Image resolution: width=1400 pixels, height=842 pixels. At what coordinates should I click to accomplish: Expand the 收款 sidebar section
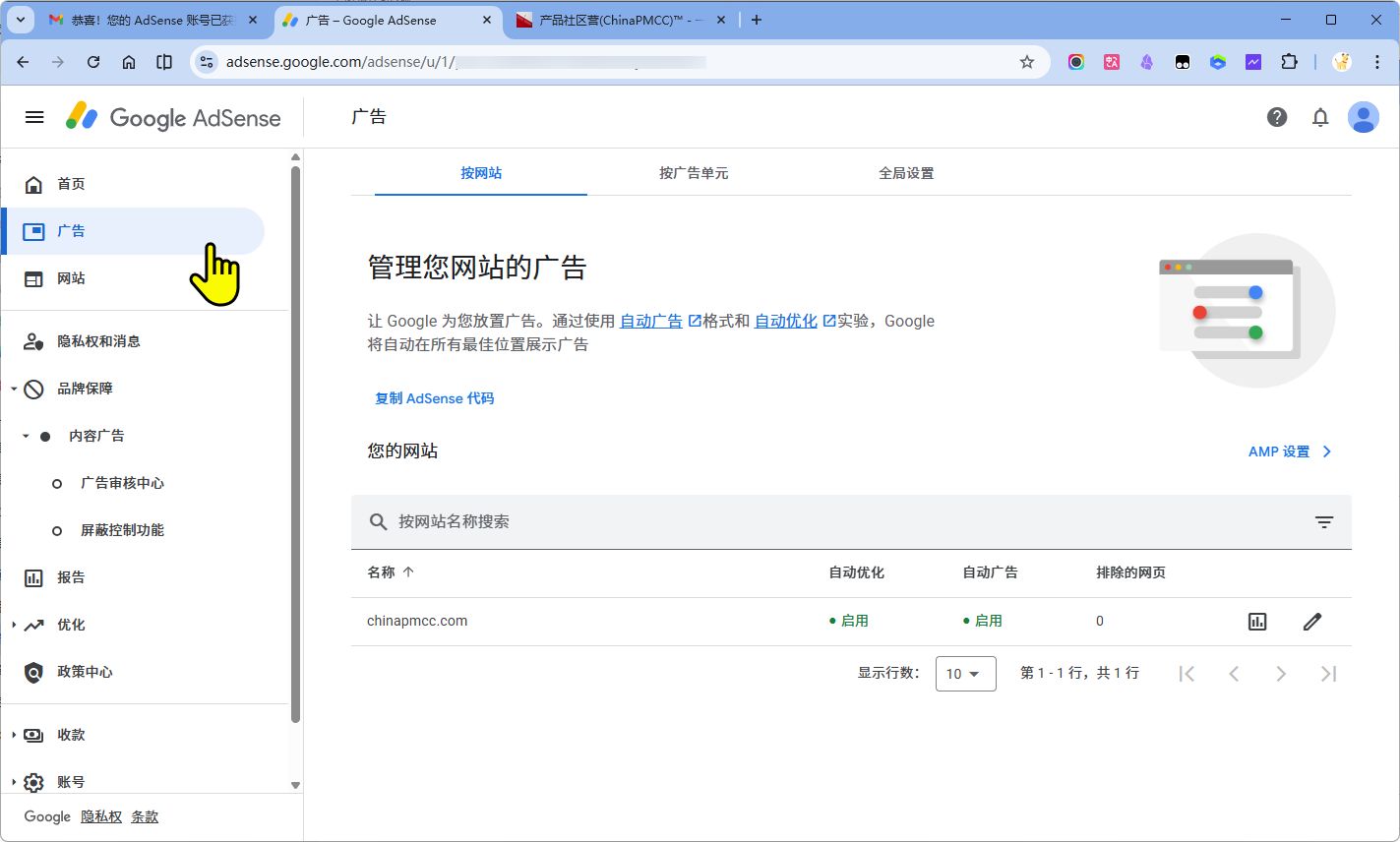(x=14, y=735)
